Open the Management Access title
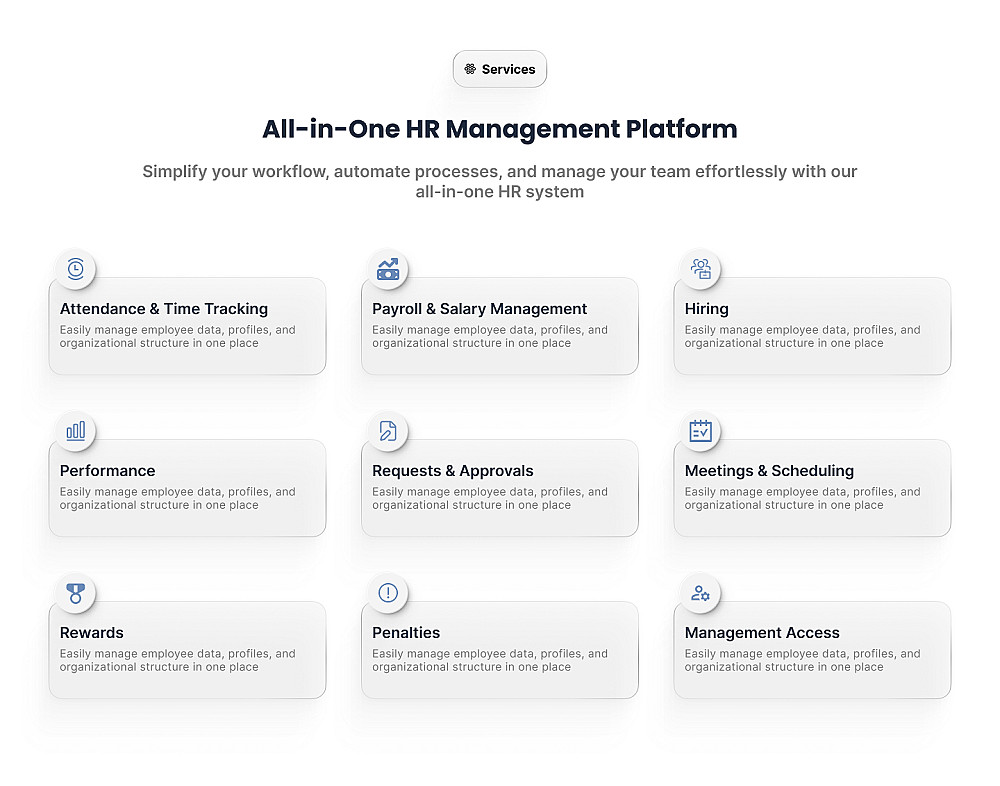This screenshot has height=786, width=1000. tap(762, 633)
